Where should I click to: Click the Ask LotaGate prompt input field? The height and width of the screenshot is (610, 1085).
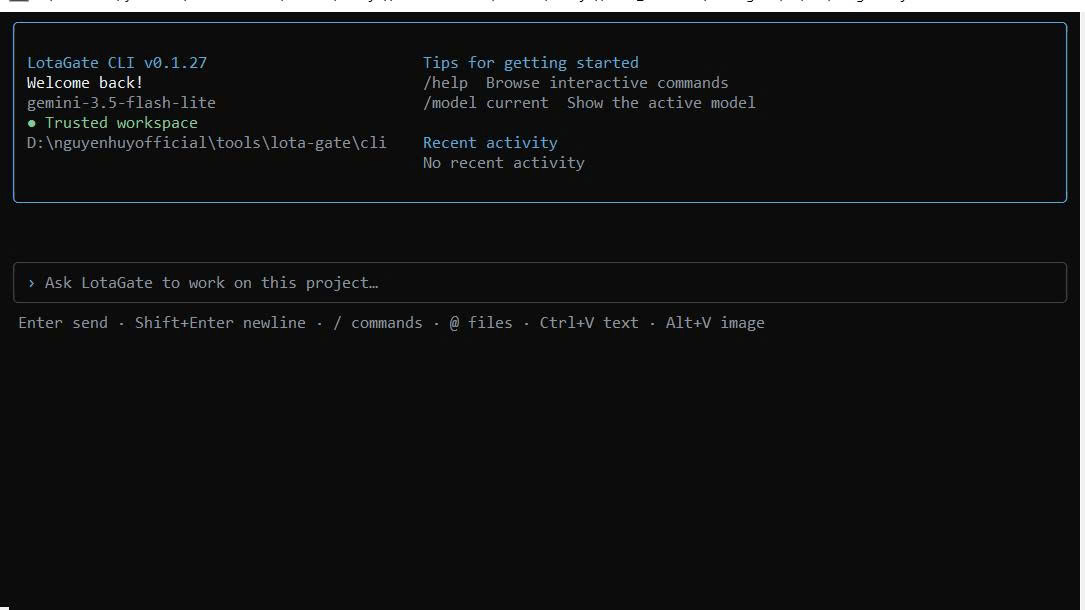540,282
